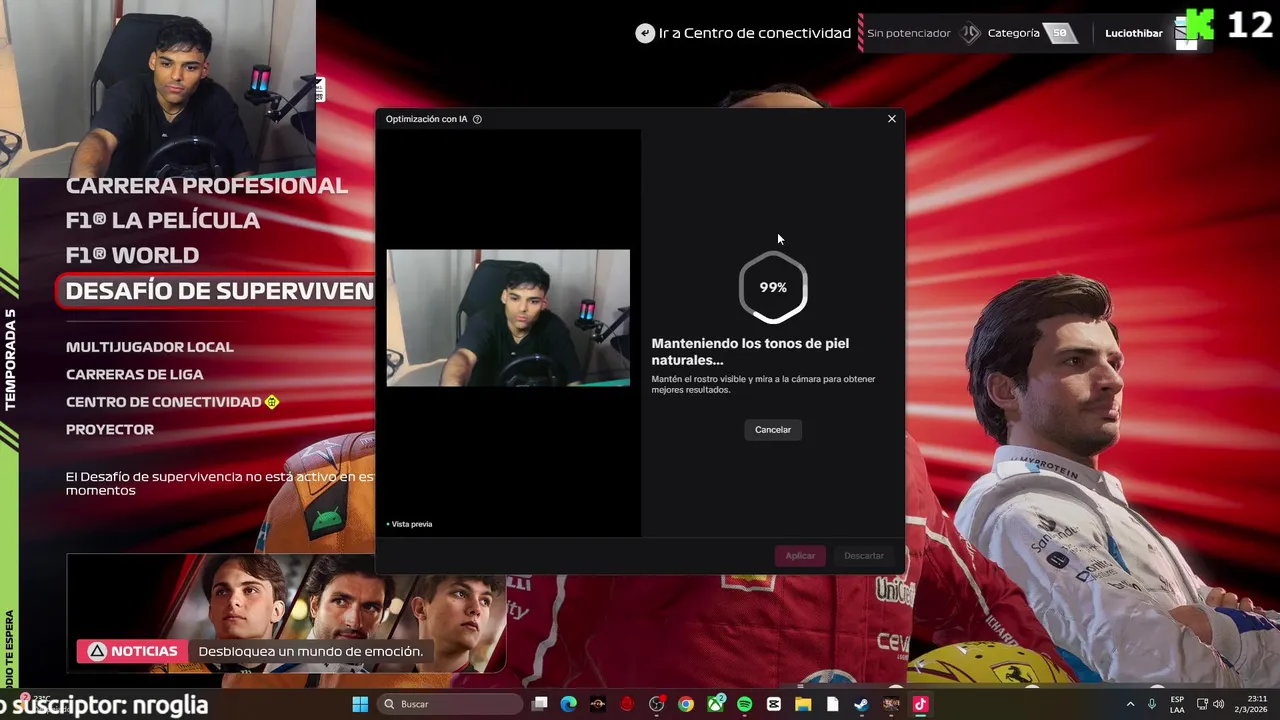Click the Categoría 50 level badge

pyautogui.click(x=1060, y=33)
